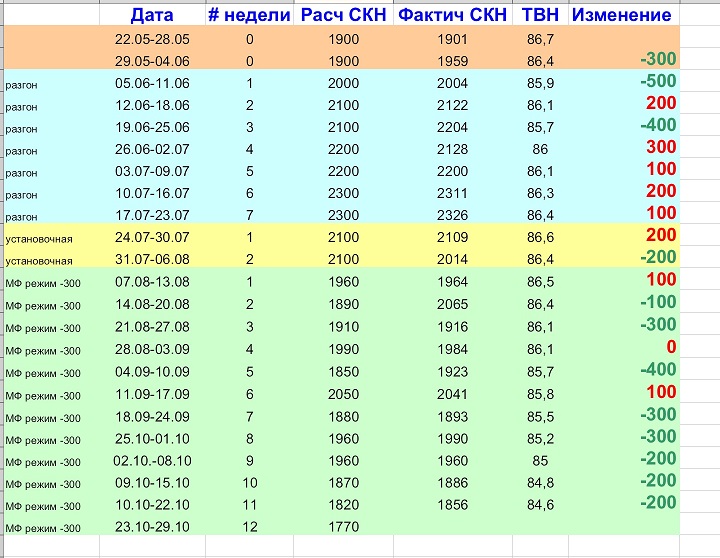Viewport: 720px width, 558px height.
Task: Select the 'Дата' column header cell
Action: coord(152,15)
